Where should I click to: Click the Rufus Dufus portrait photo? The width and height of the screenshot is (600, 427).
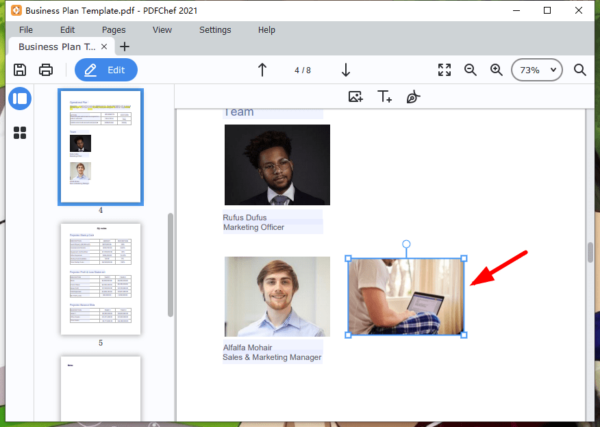(277, 165)
